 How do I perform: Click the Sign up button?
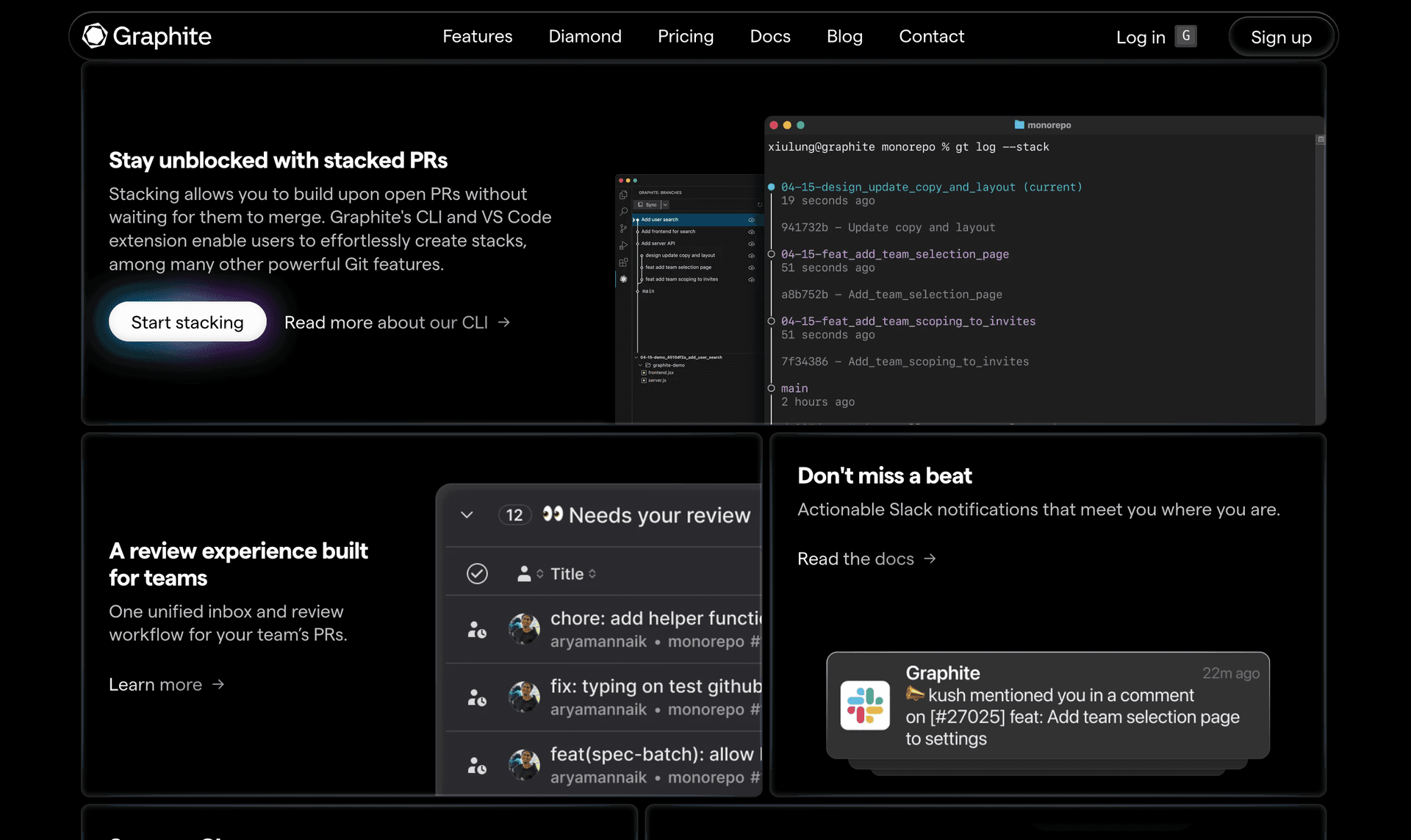coord(1281,37)
